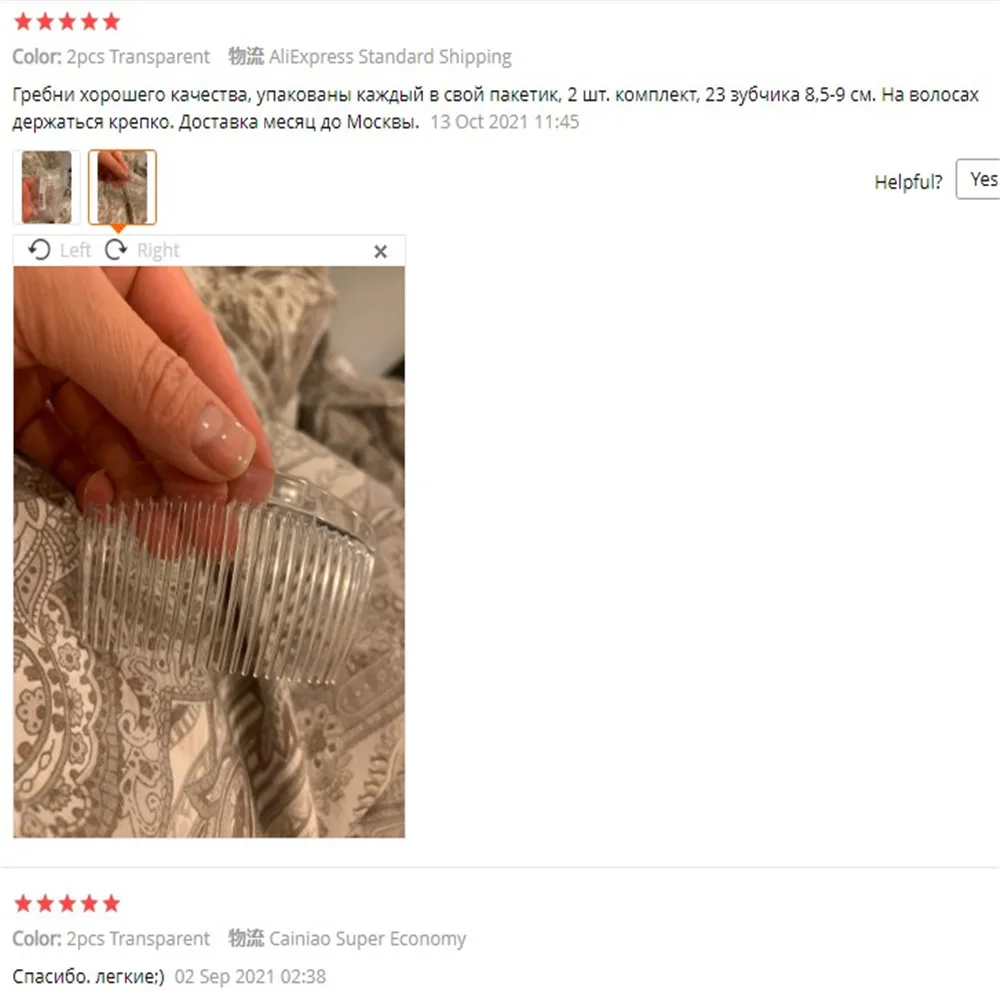Click the 13 Oct 2021 review date
Image resolution: width=1000 pixels, height=1000 pixels.
[504, 122]
